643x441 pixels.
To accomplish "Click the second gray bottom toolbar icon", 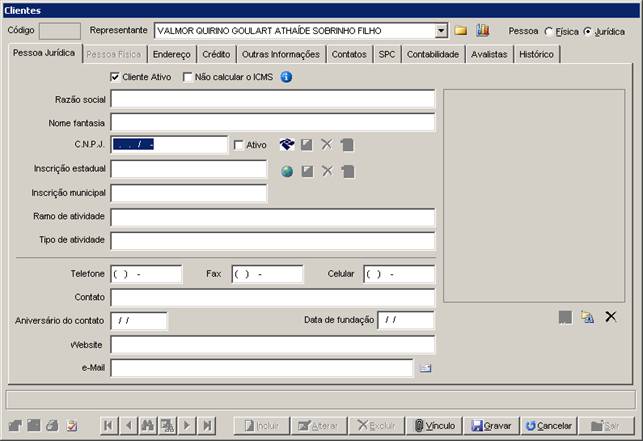I will (34, 425).
